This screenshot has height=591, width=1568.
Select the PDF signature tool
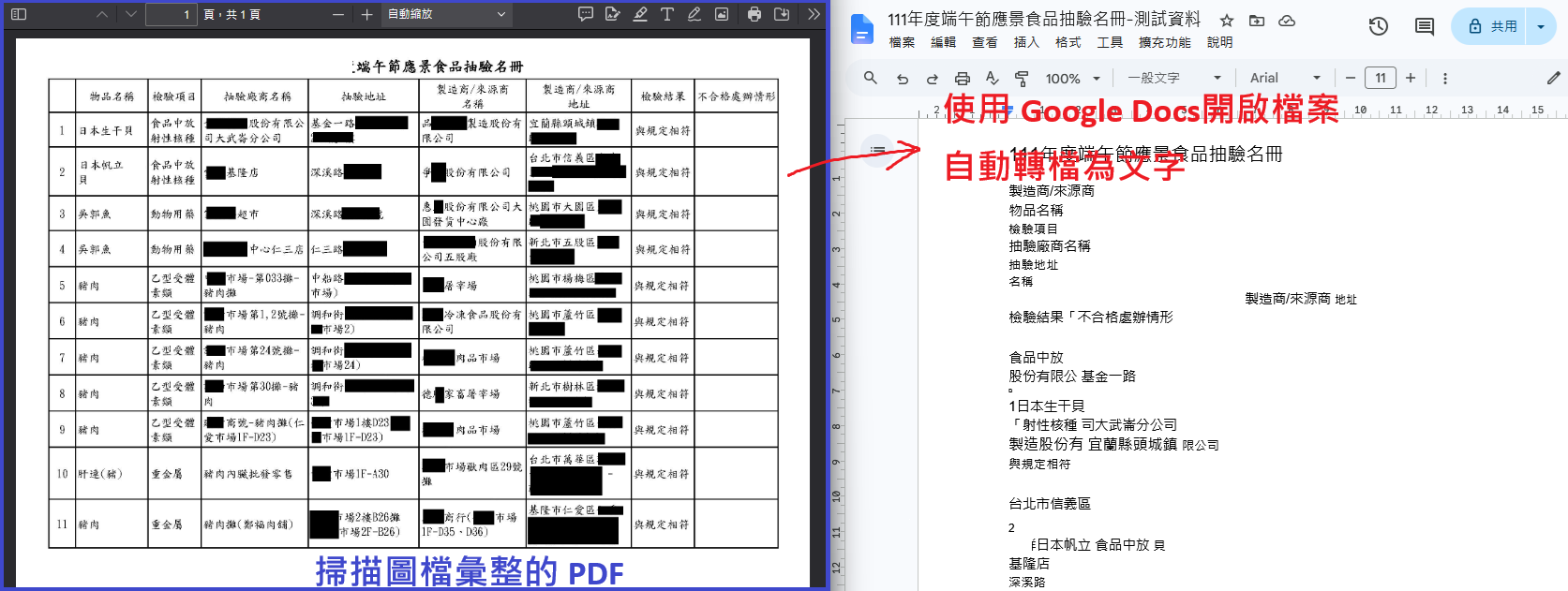[x=613, y=14]
